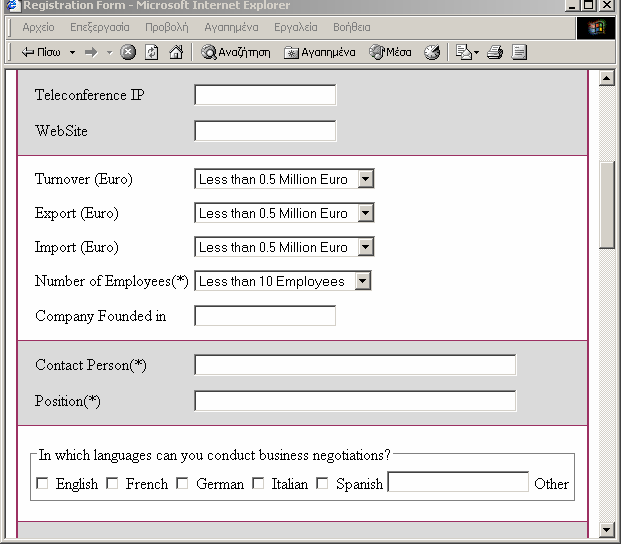
Task: Click the scrollbar up arrow
Action: [x=606, y=78]
